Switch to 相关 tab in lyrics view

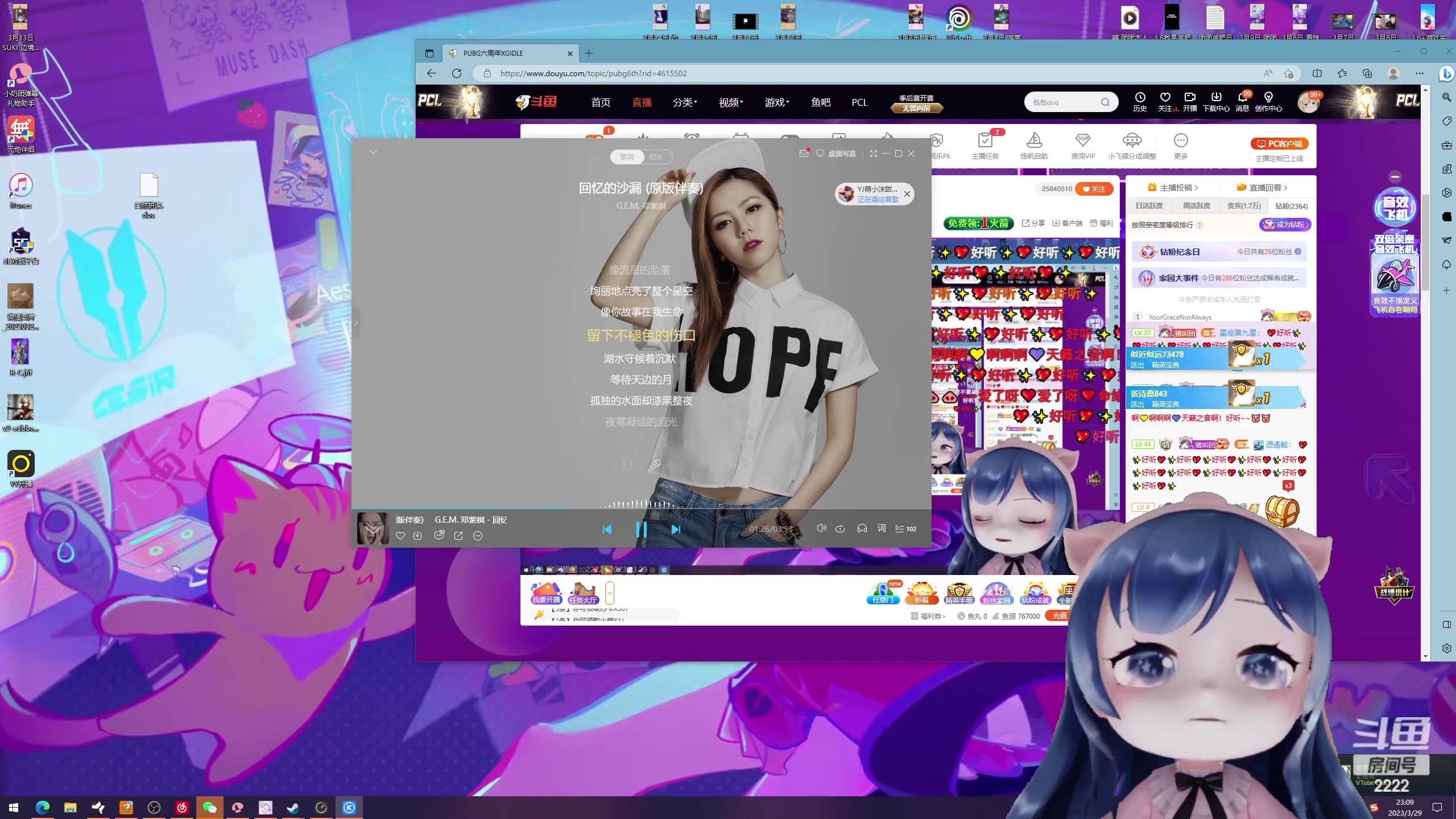tap(656, 157)
